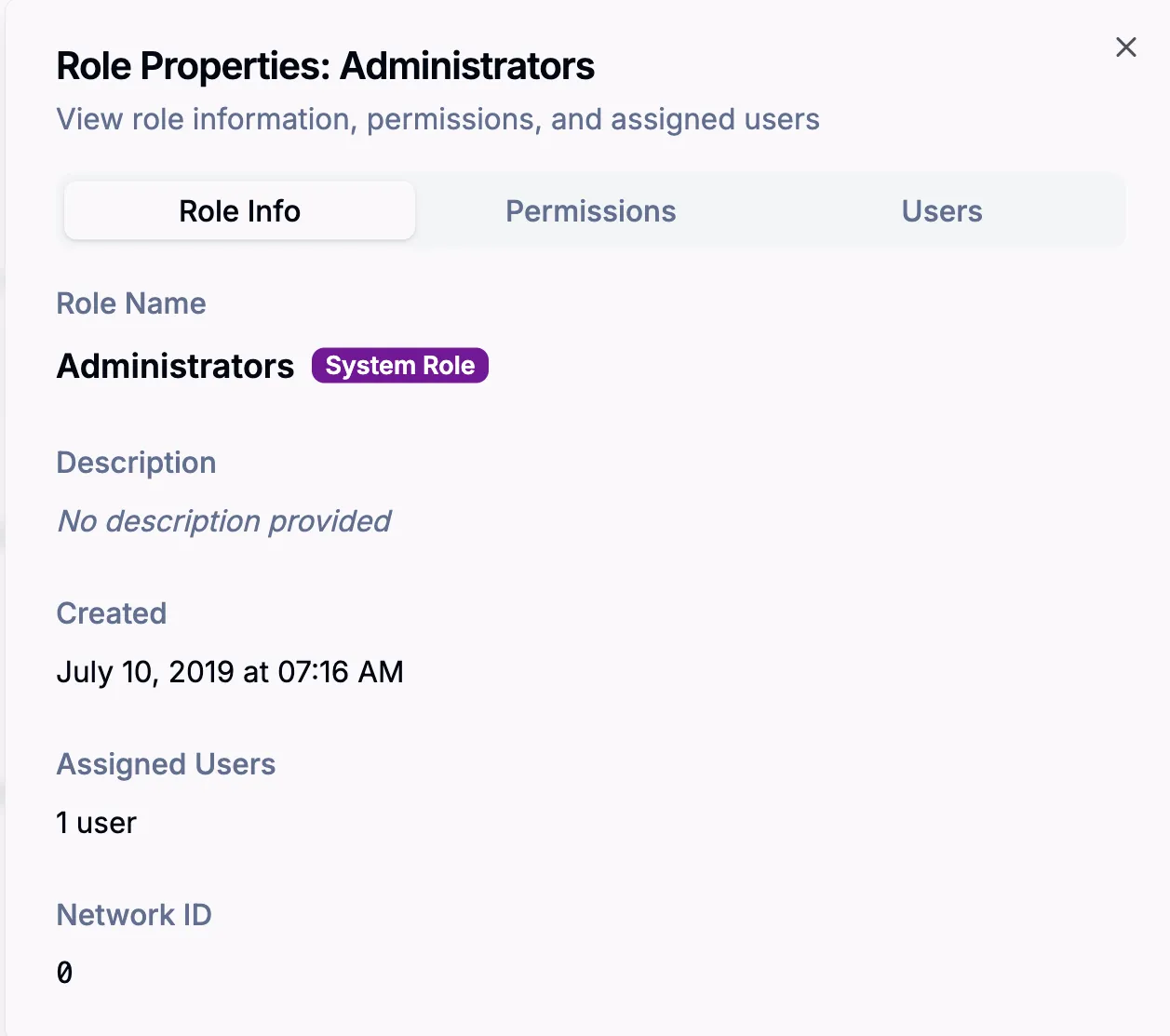Select the Administrators role name text
This screenshot has width=1170, height=1036.
point(175,366)
